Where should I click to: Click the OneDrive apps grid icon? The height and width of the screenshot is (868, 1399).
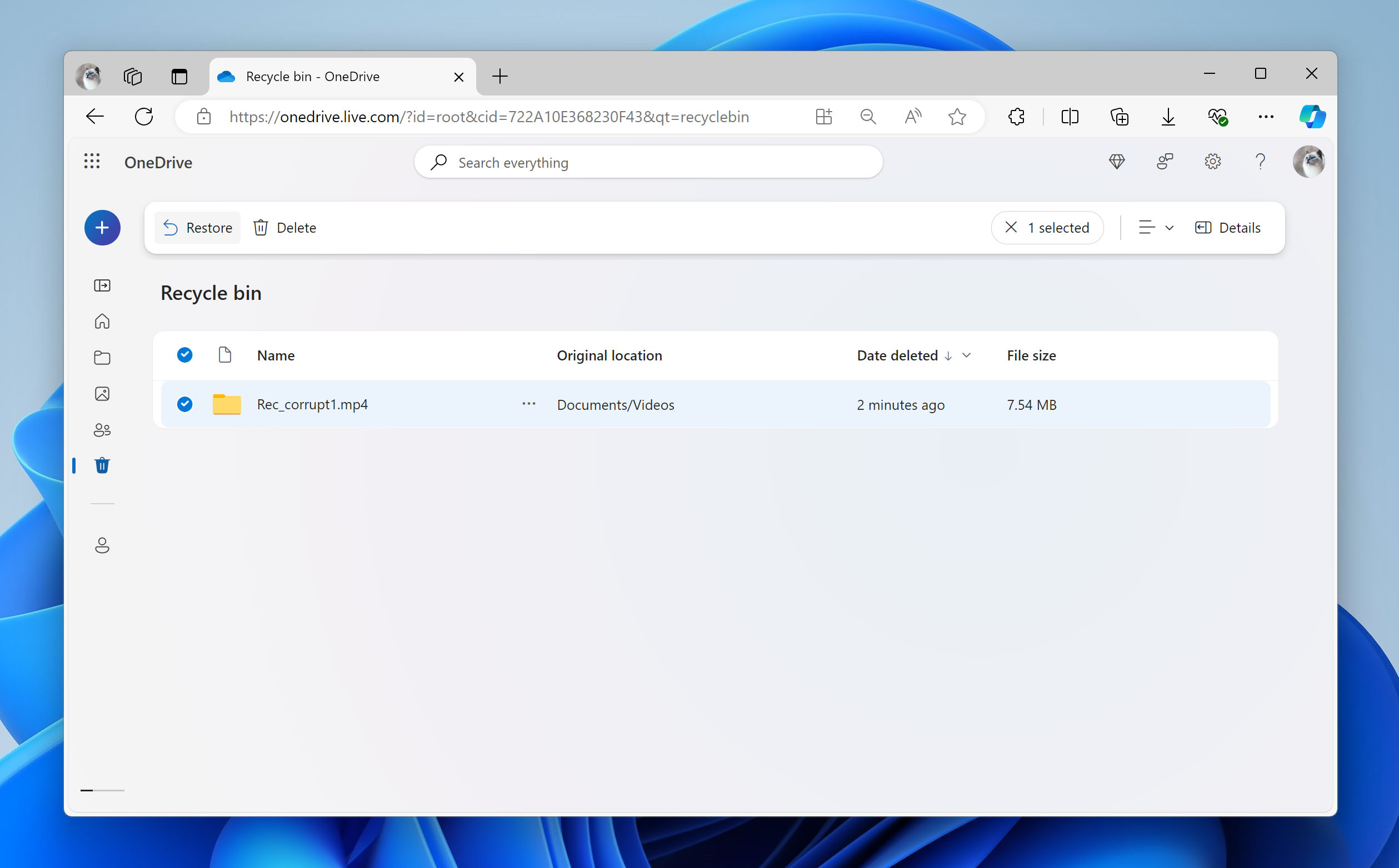[92, 162]
